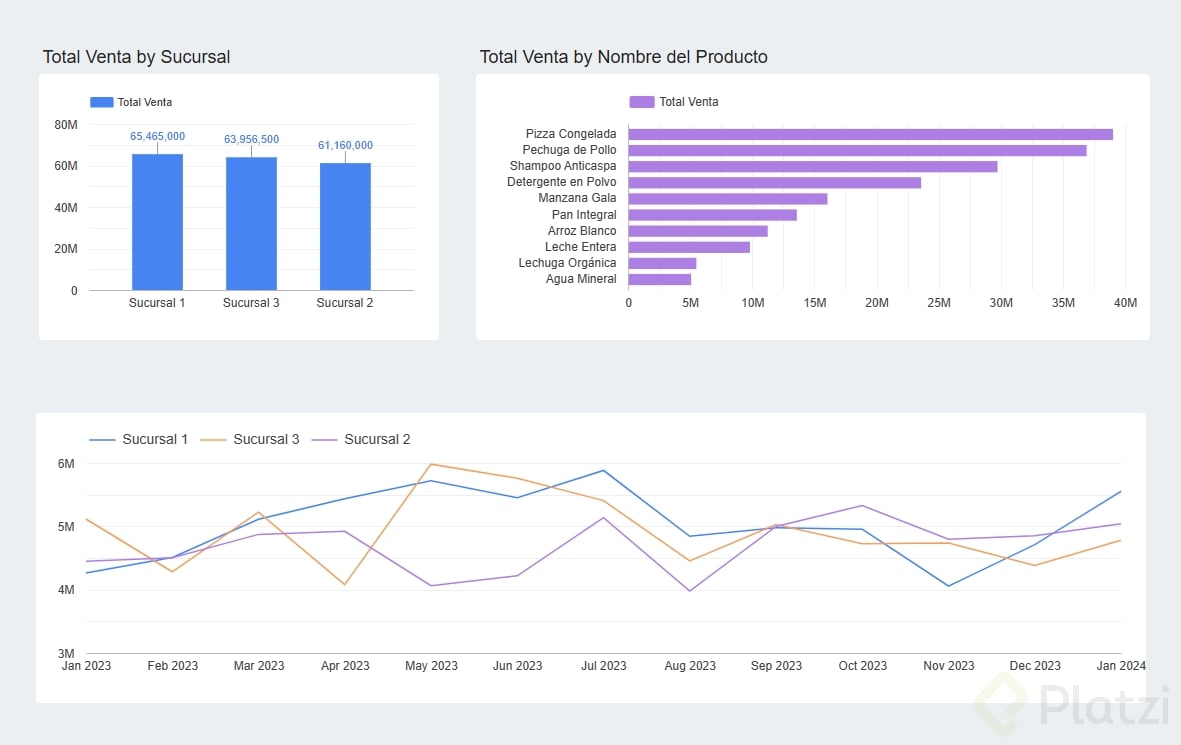
Task: Toggle the Sucursal 1 line legend
Action: coord(138,439)
